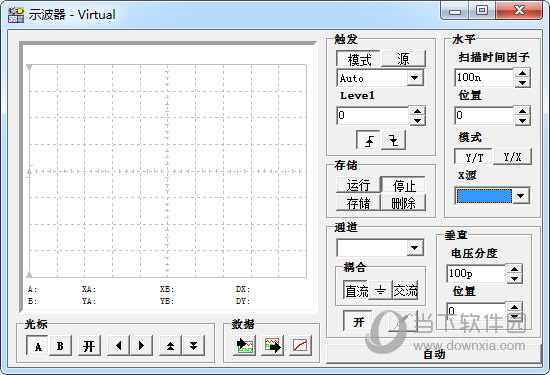
Task: Increase vertical 位置 with up arrow
Action: (x=514, y=307)
